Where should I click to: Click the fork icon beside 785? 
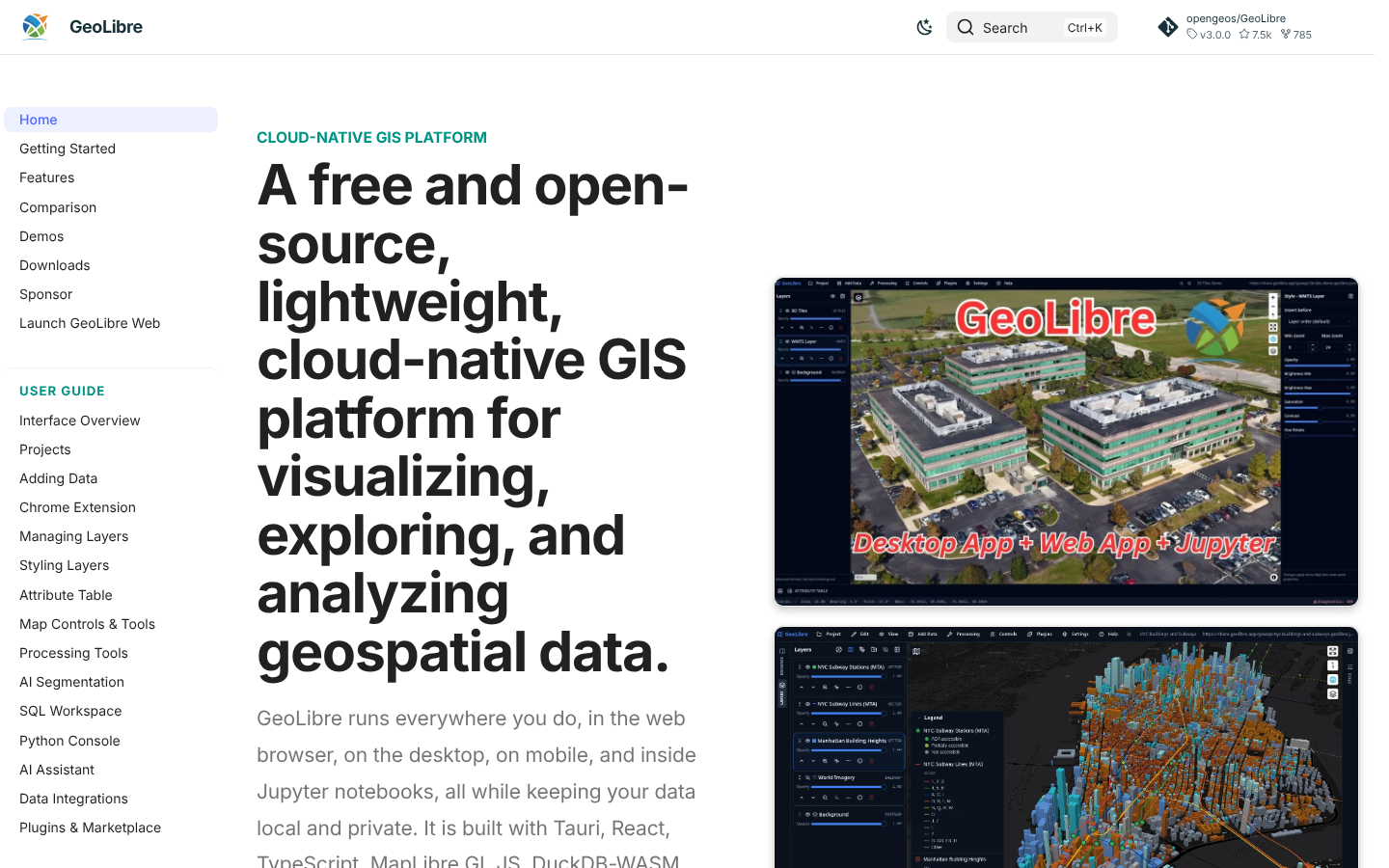coord(1286,35)
